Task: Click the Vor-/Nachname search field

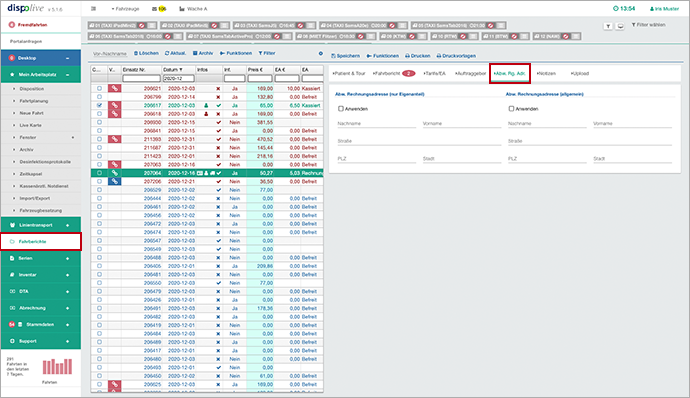Action: pyautogui.click(x=110, y=54)
